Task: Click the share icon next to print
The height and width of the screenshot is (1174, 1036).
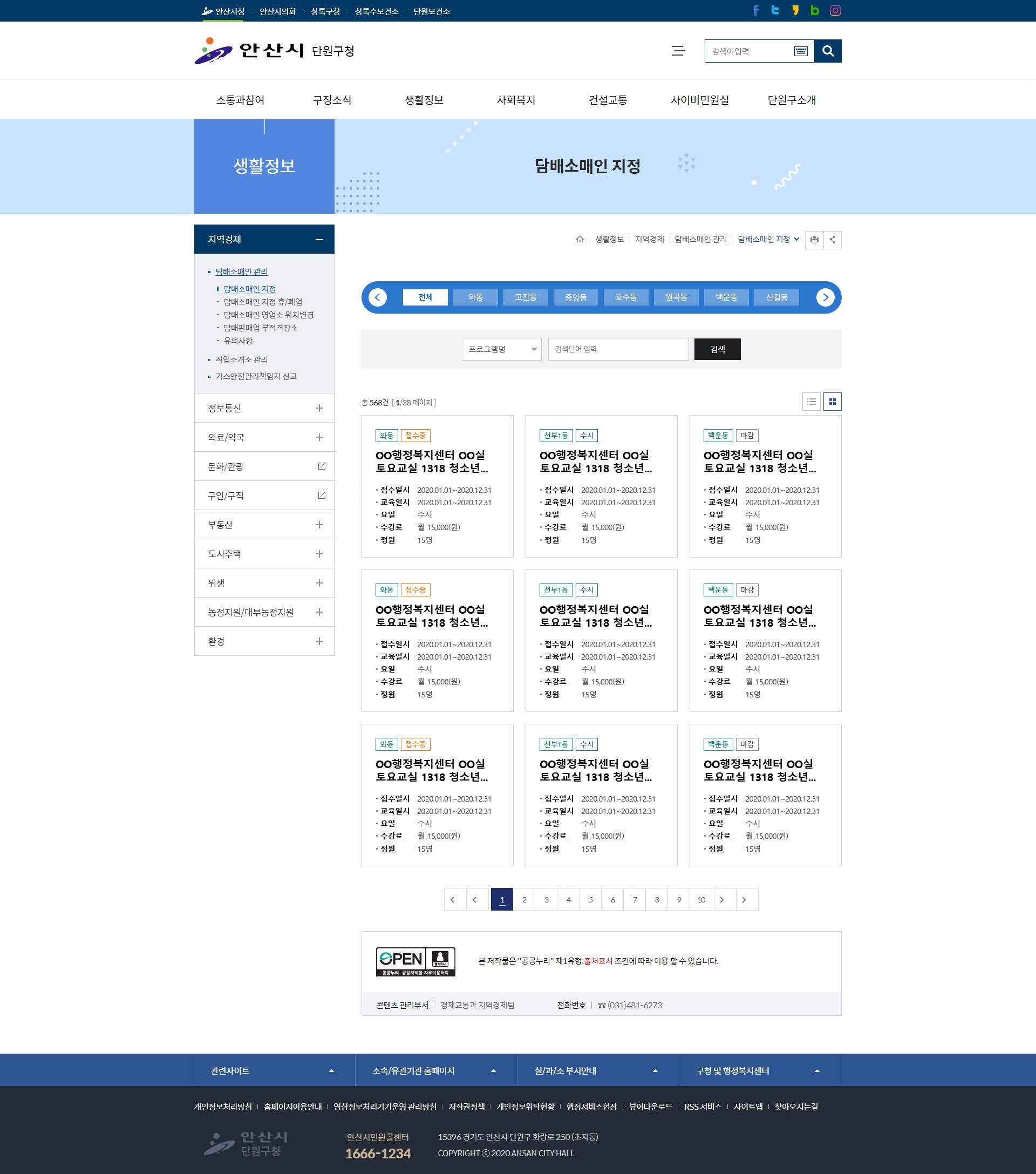Action: pyautogui.click(x=832, y=240)
